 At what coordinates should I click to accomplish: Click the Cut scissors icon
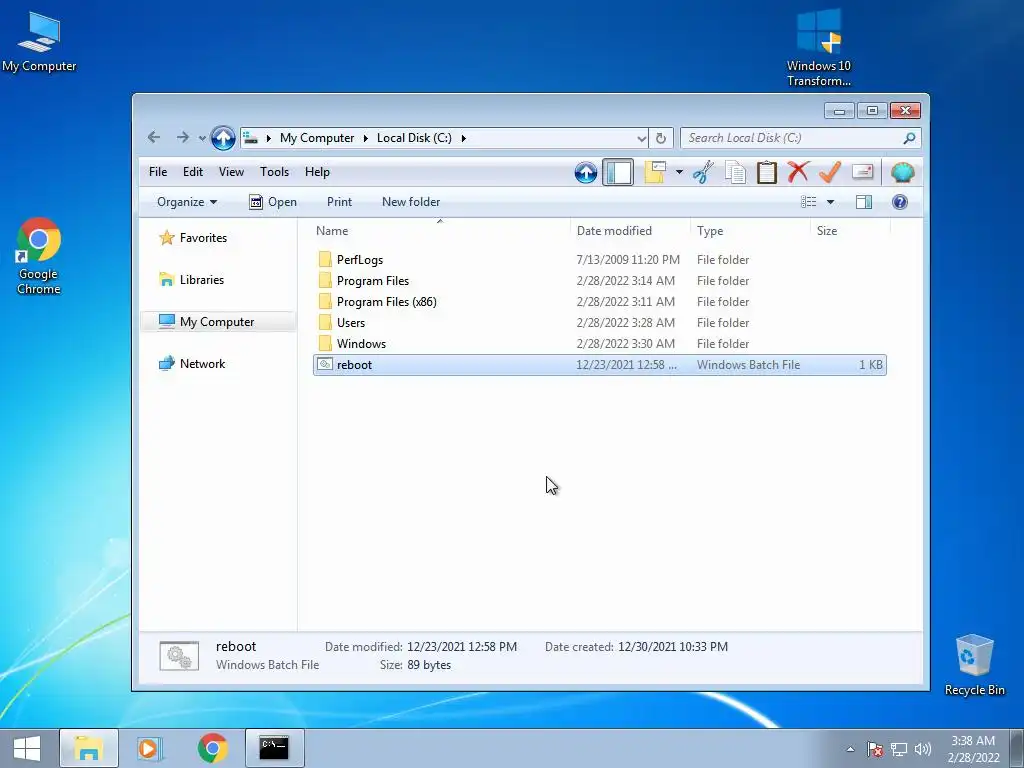pyautogui.click(x=703, y=172)
